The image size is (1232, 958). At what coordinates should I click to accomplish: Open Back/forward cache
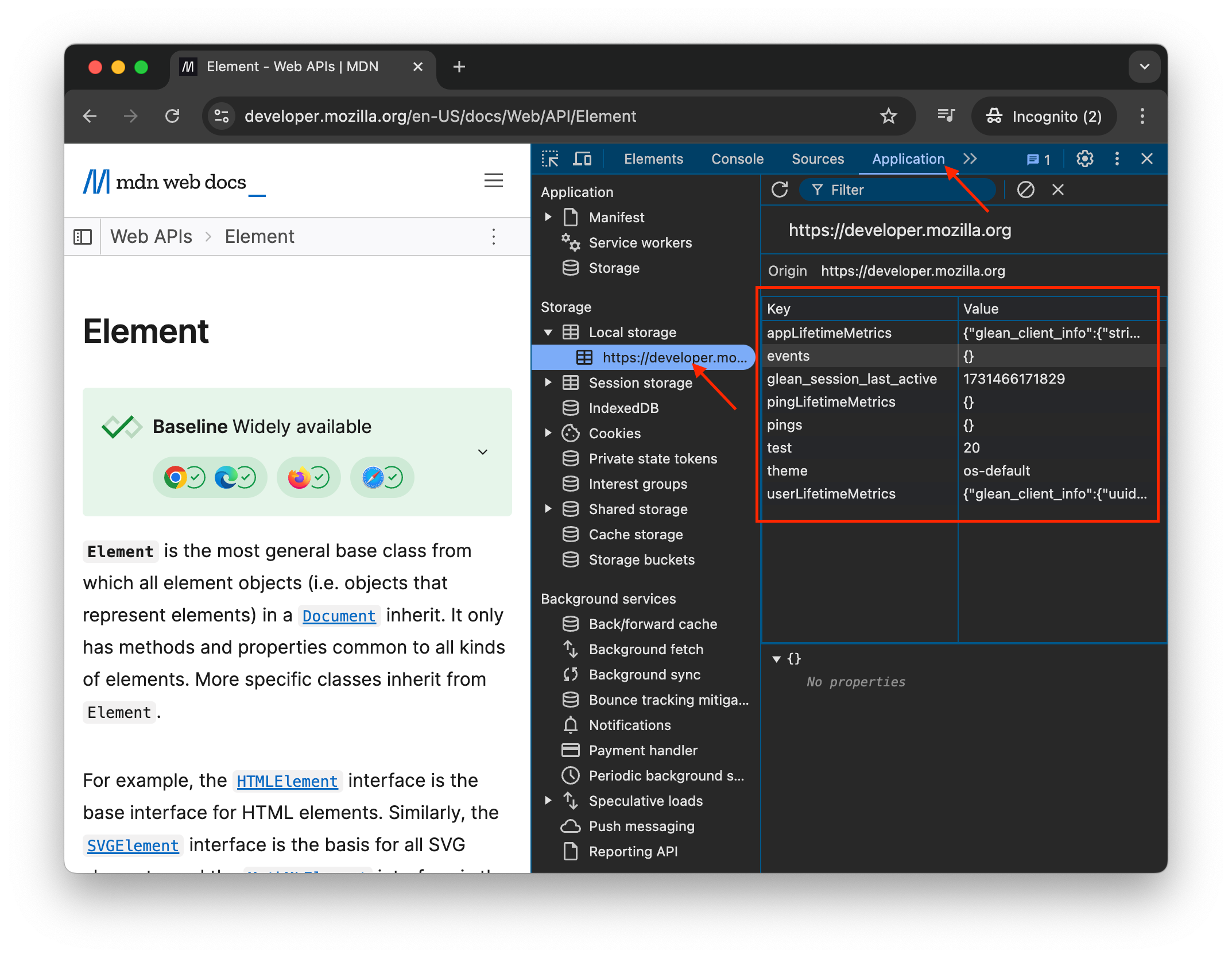click(x=653, y=624)
